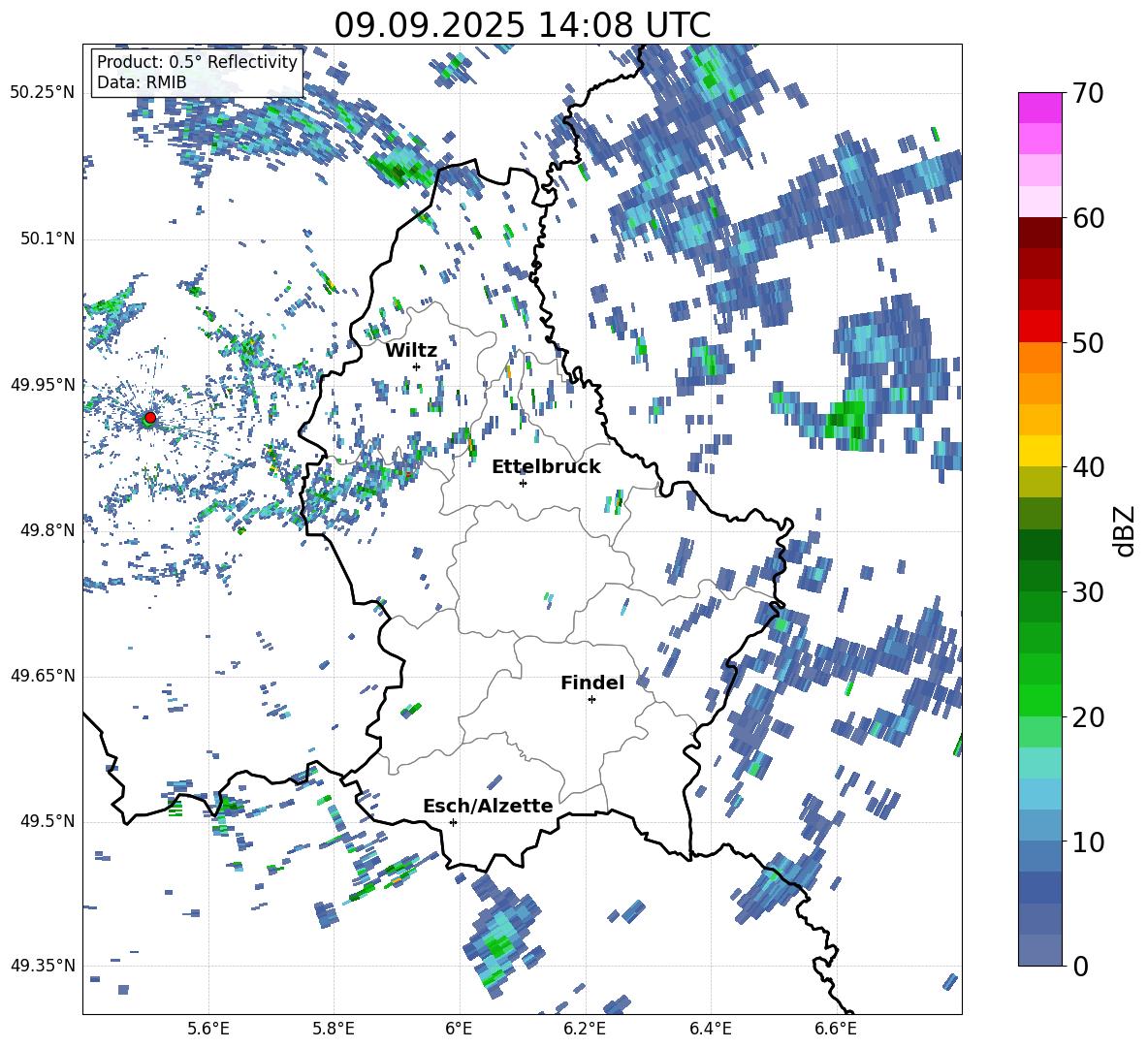
Task: Click the magenta colorbar segment near 70
Action: [x=1039, y=109]
